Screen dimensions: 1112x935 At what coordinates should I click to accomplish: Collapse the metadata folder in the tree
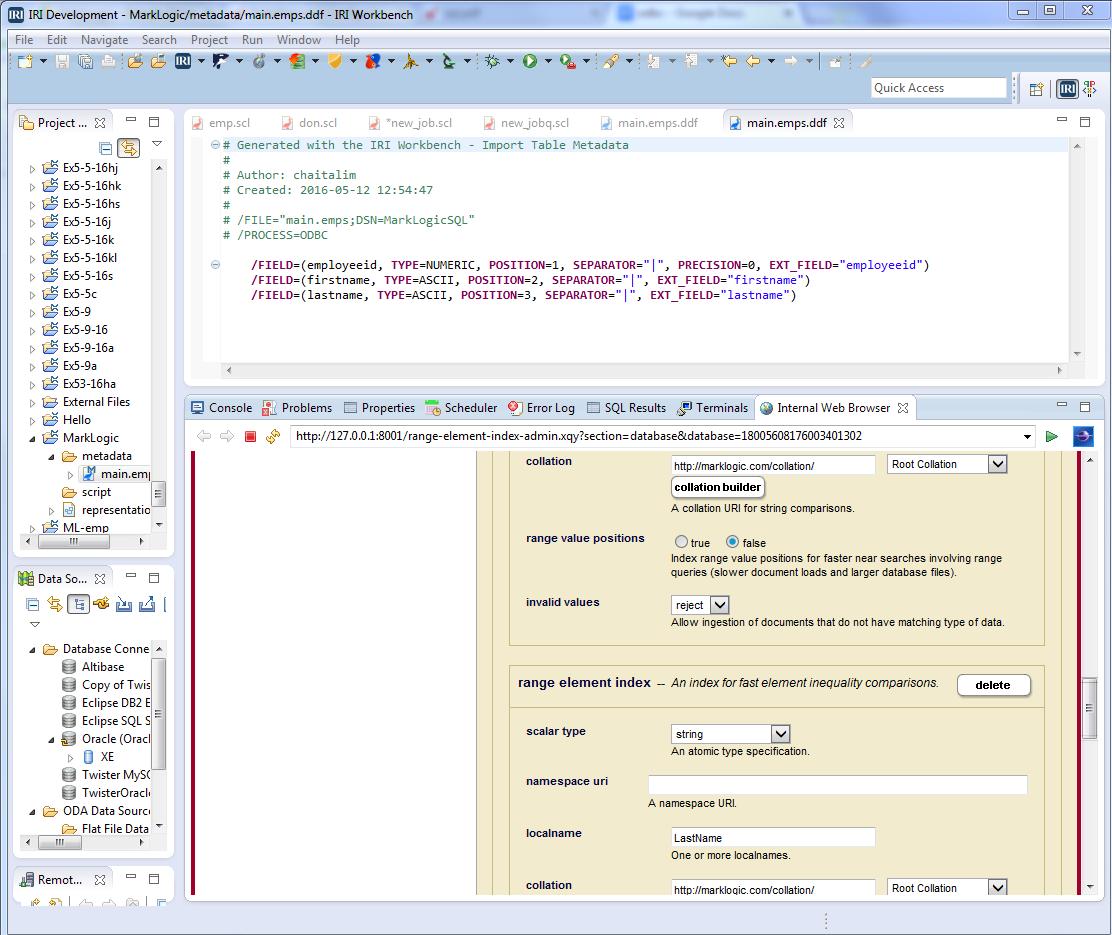pos(51,457)
